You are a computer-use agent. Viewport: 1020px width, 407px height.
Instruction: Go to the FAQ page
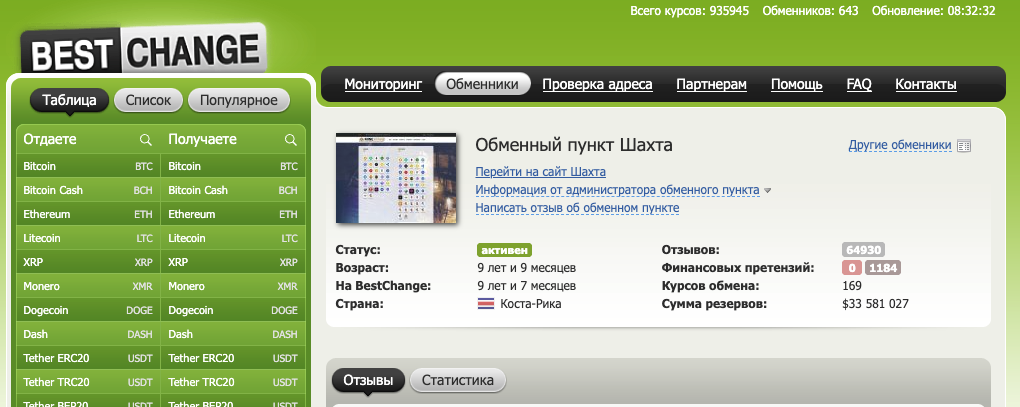(858, 84)
